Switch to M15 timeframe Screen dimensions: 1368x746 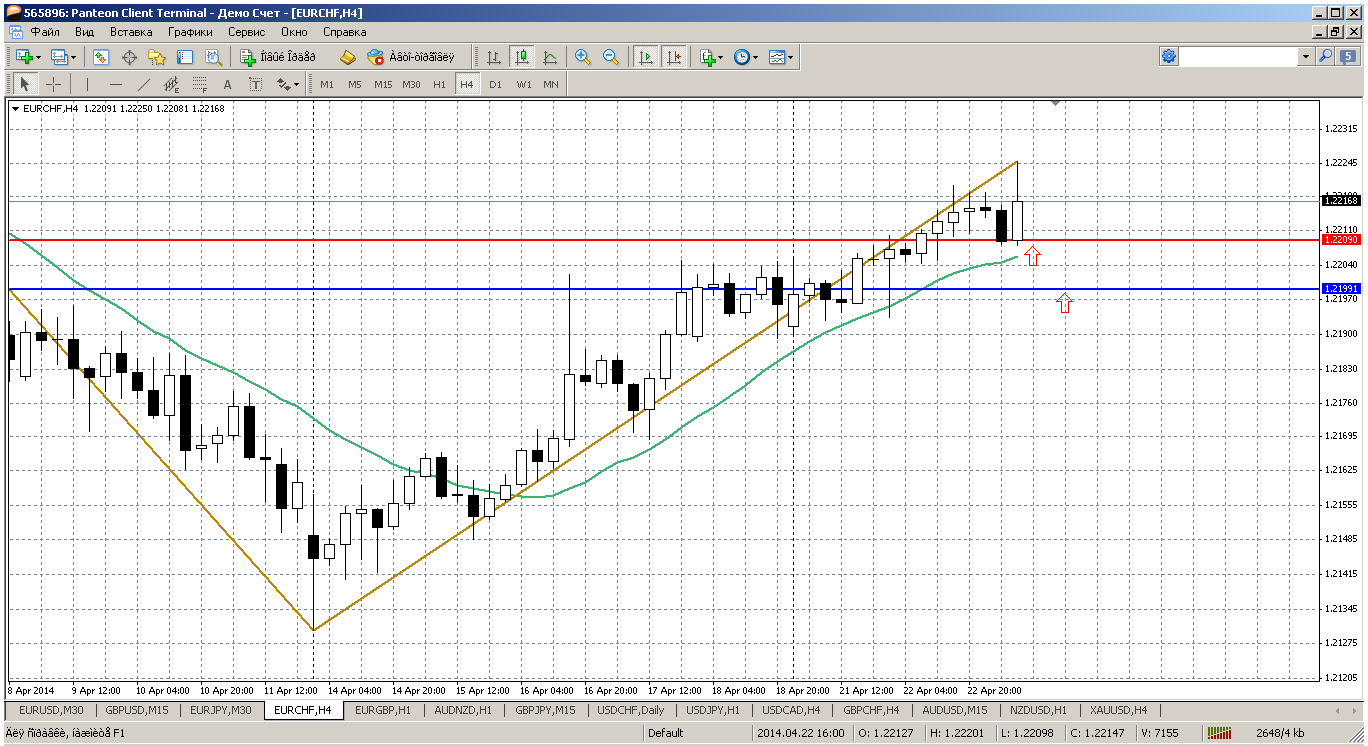tap(383, 84)
